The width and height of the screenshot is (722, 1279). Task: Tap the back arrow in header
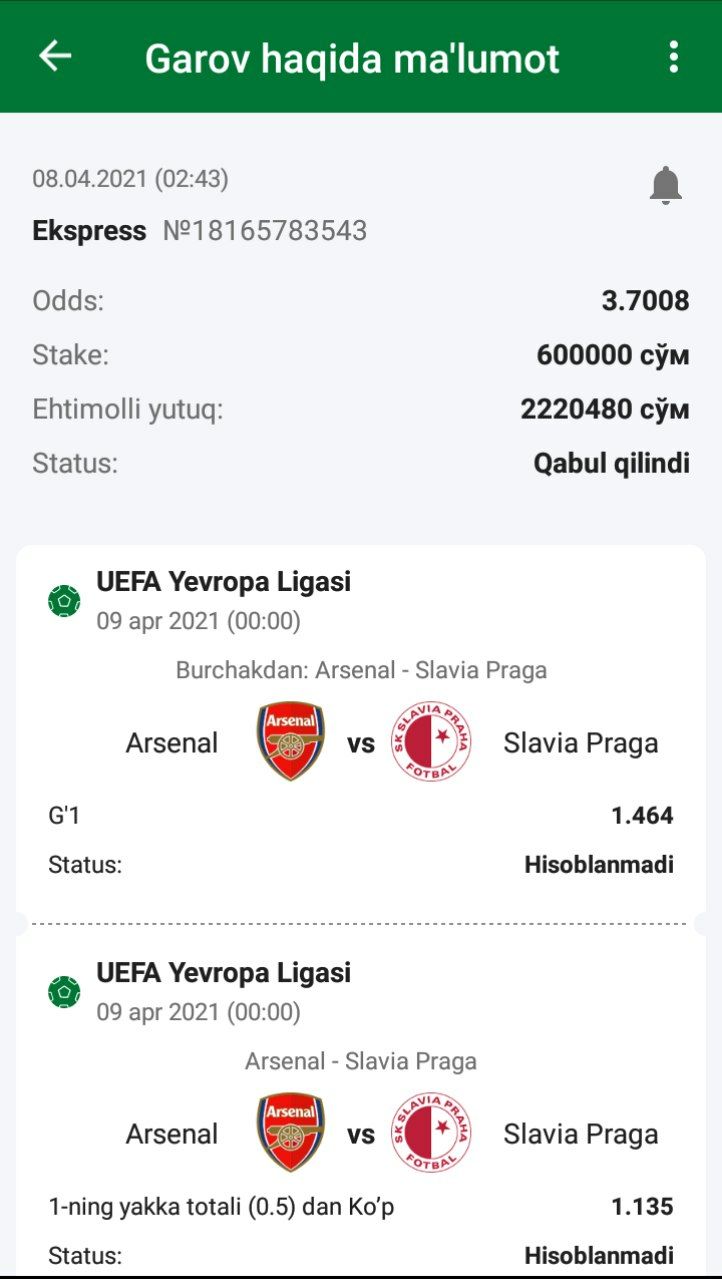(x=55, y=56)
